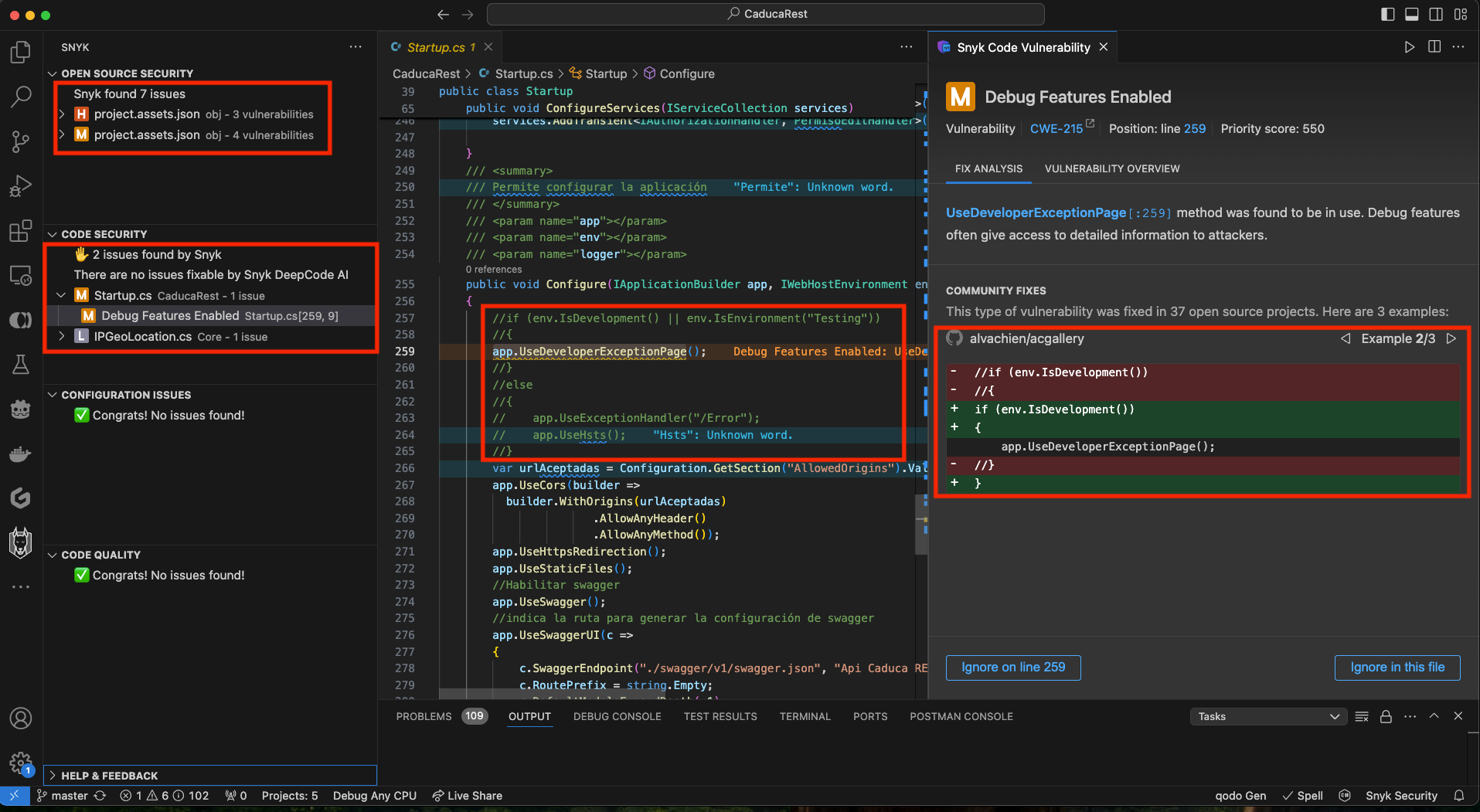Open the Tasks output channel dropdown

coord(1268,717)
